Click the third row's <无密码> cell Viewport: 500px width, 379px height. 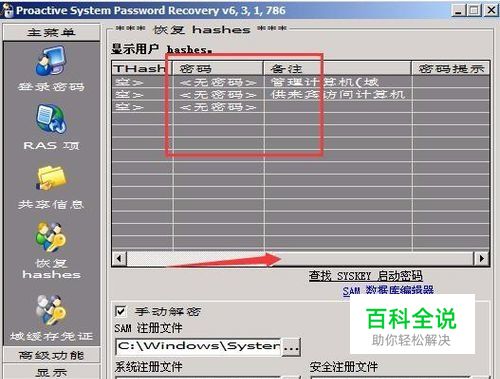pyautogui.click(x=218, y=107)
